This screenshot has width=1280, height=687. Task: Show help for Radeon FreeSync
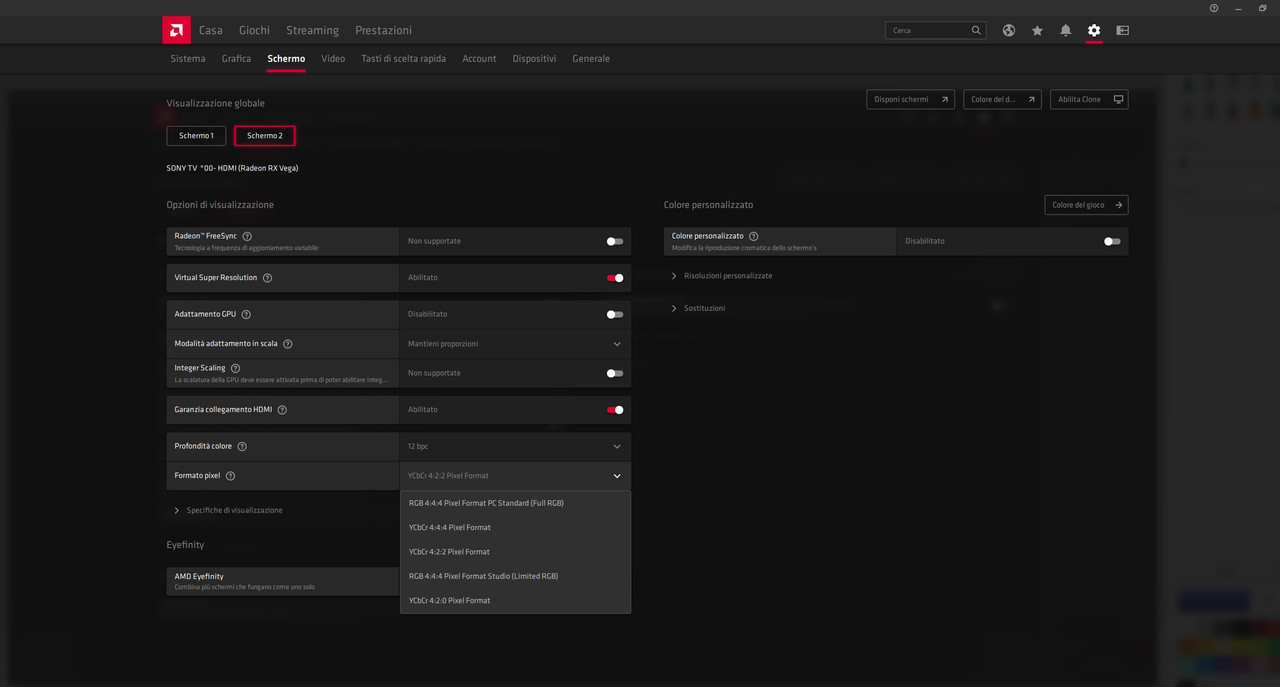[247, 236]
